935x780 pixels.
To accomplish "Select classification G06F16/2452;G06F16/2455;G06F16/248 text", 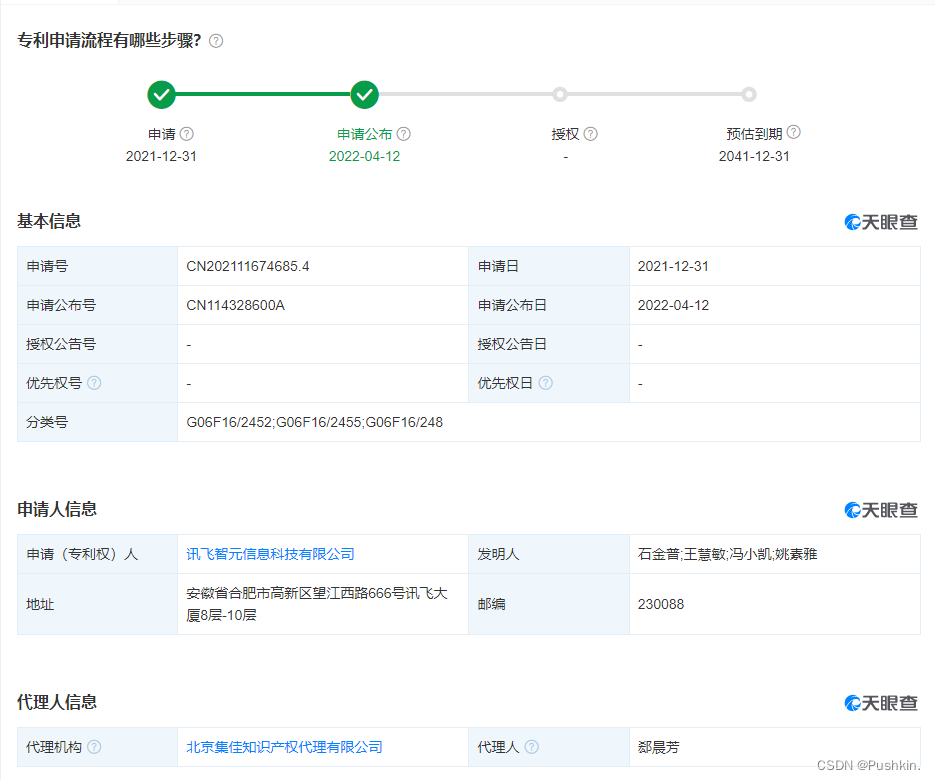I will (x=314, y=422).
